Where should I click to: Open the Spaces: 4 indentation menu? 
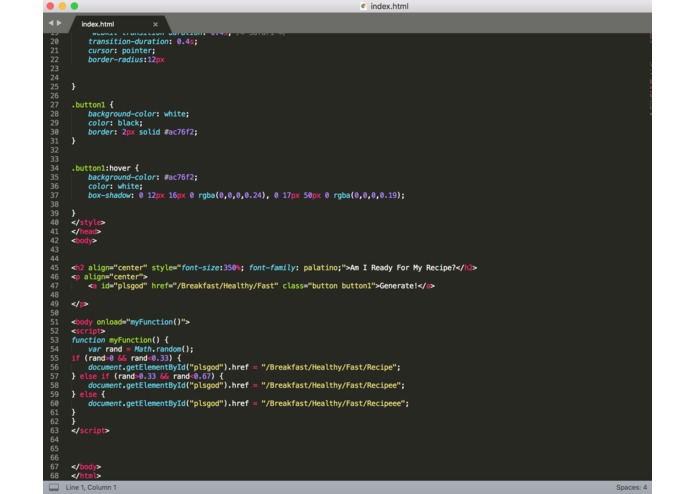[x=631, y=487]
